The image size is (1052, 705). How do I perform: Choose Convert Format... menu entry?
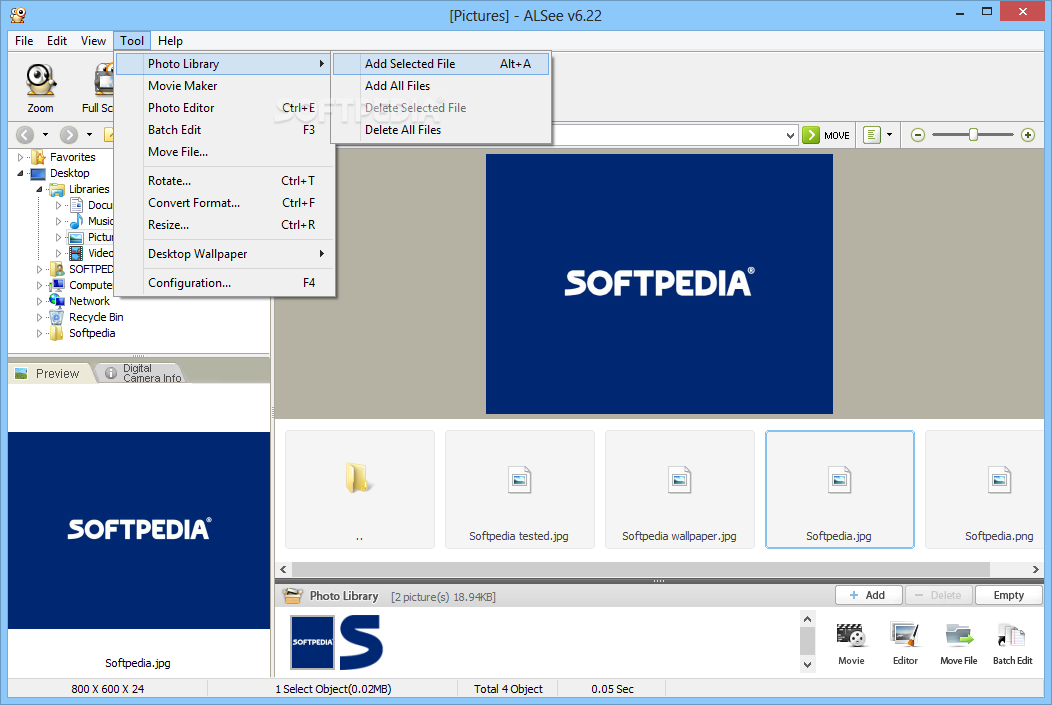224,203
